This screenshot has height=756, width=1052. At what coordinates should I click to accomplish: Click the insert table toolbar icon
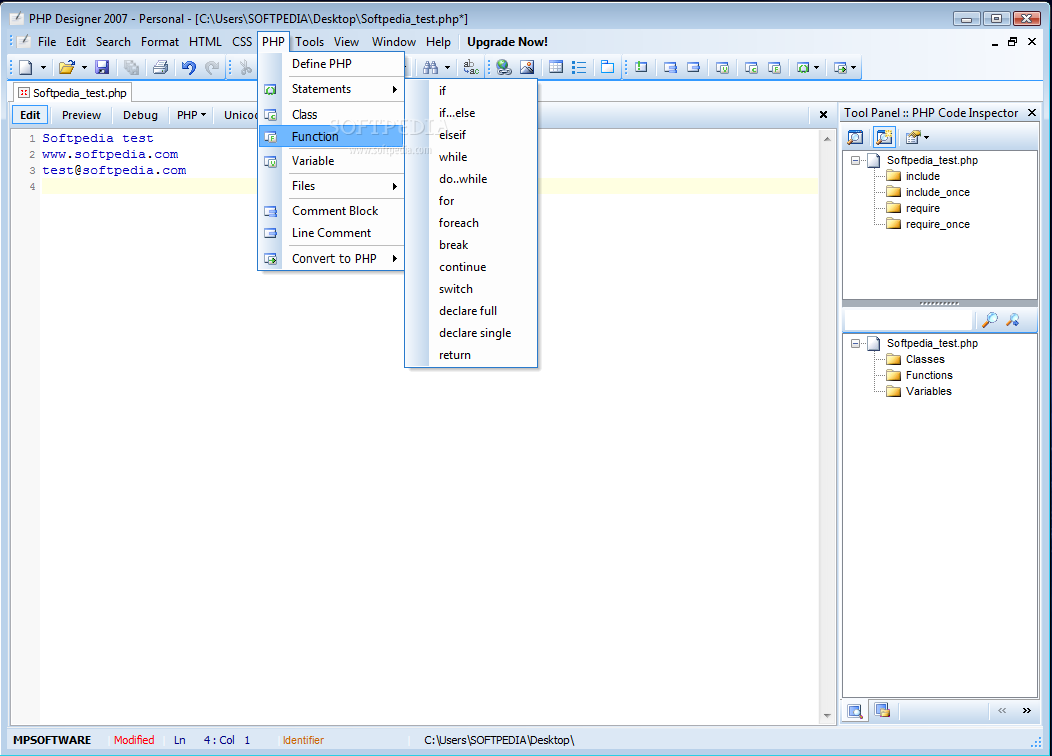(x=555, y=67)
